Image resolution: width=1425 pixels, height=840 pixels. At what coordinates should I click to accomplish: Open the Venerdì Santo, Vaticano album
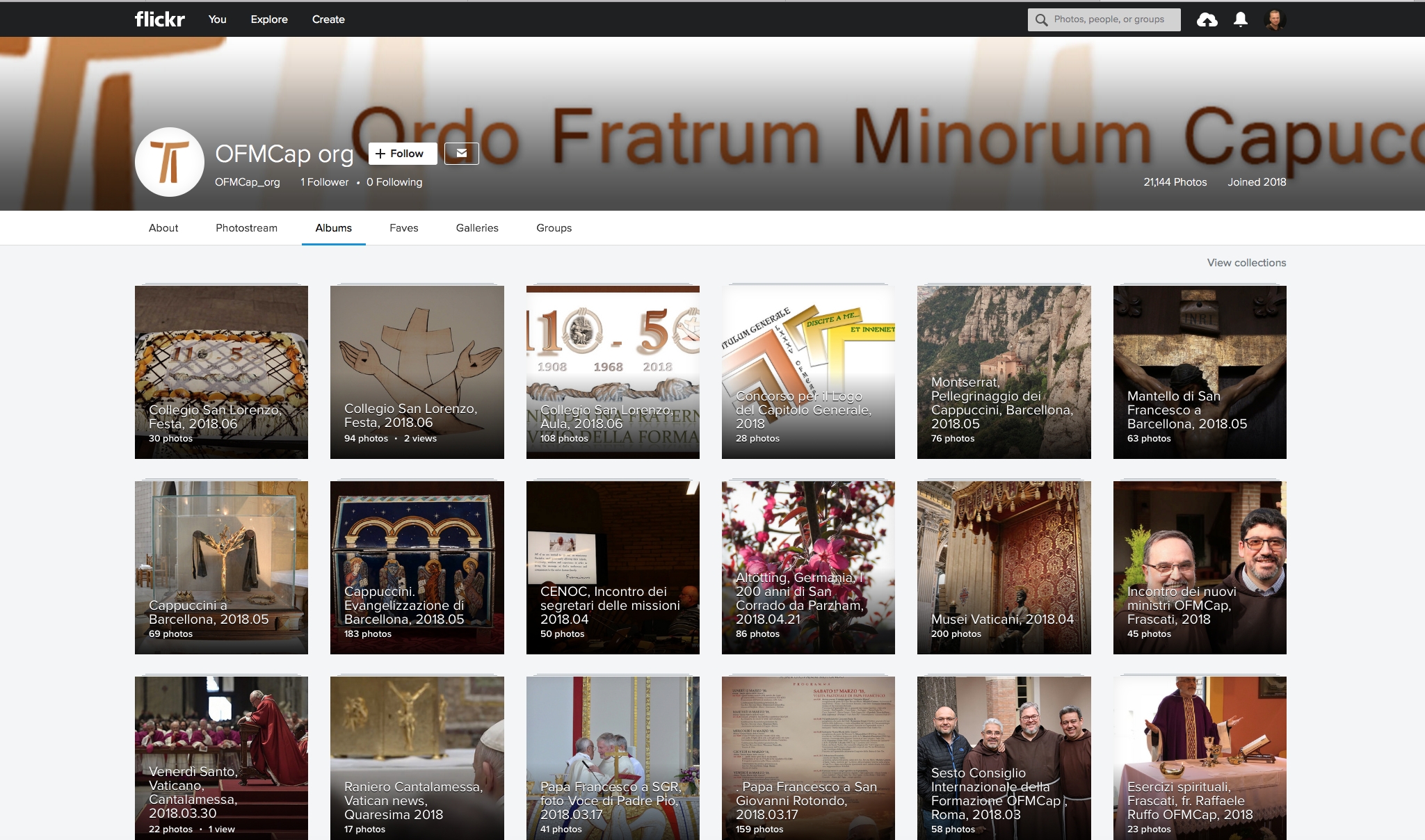221,758
